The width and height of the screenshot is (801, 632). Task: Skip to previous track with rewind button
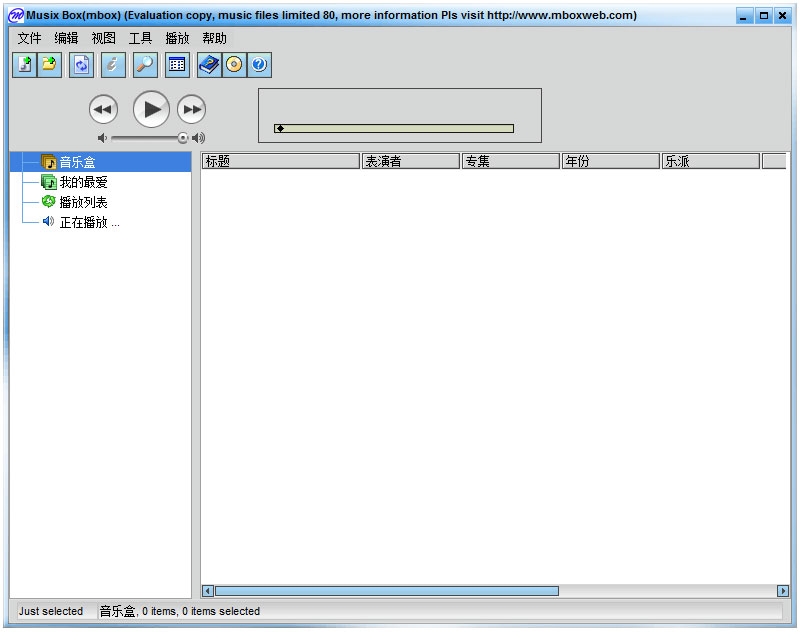[x=103, y=109]
